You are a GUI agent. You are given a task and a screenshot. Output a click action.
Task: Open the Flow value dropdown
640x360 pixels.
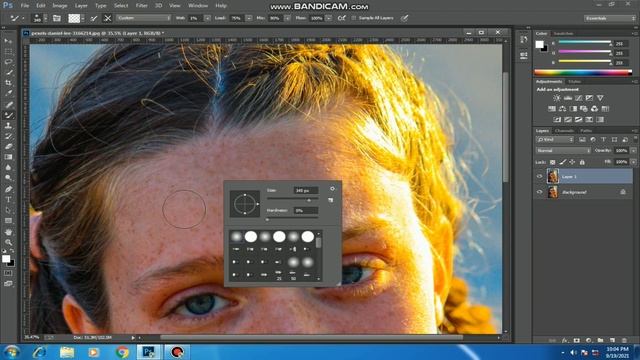[x=329, y=18]
